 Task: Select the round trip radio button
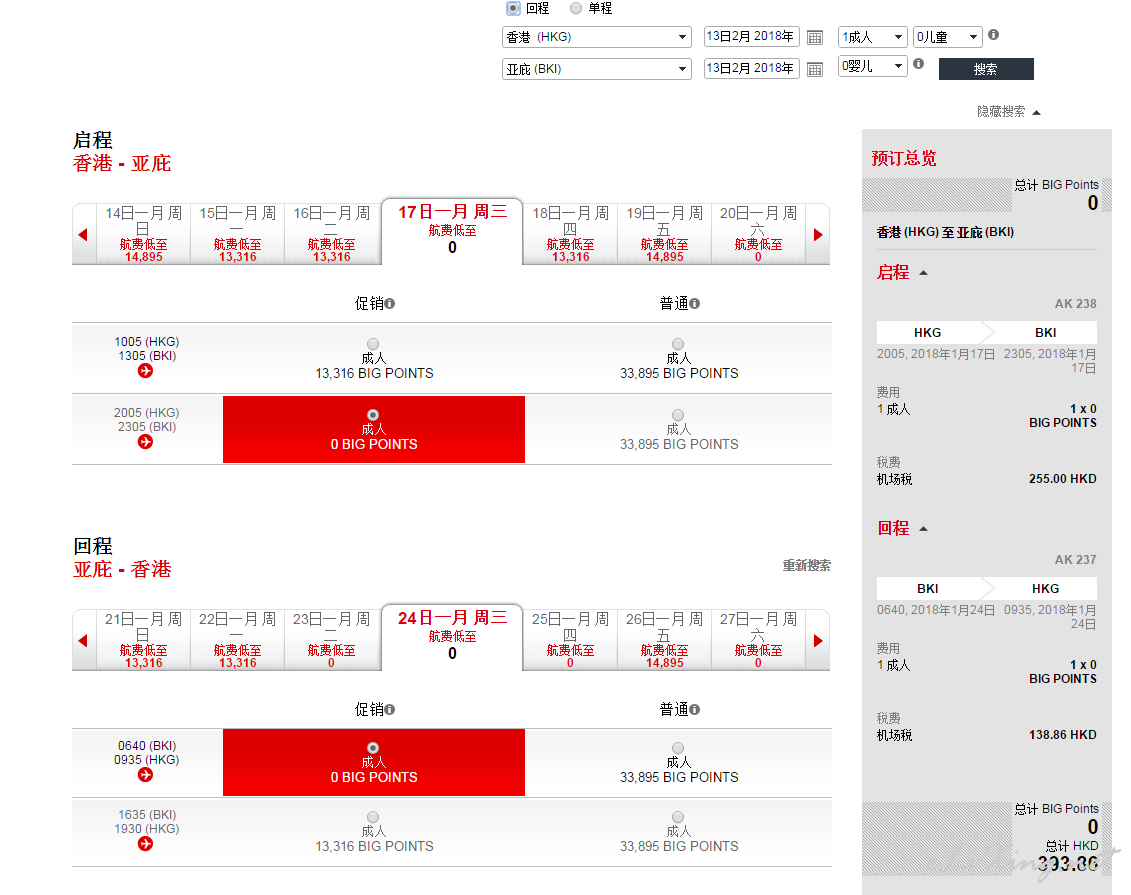[x=513, y=9]
